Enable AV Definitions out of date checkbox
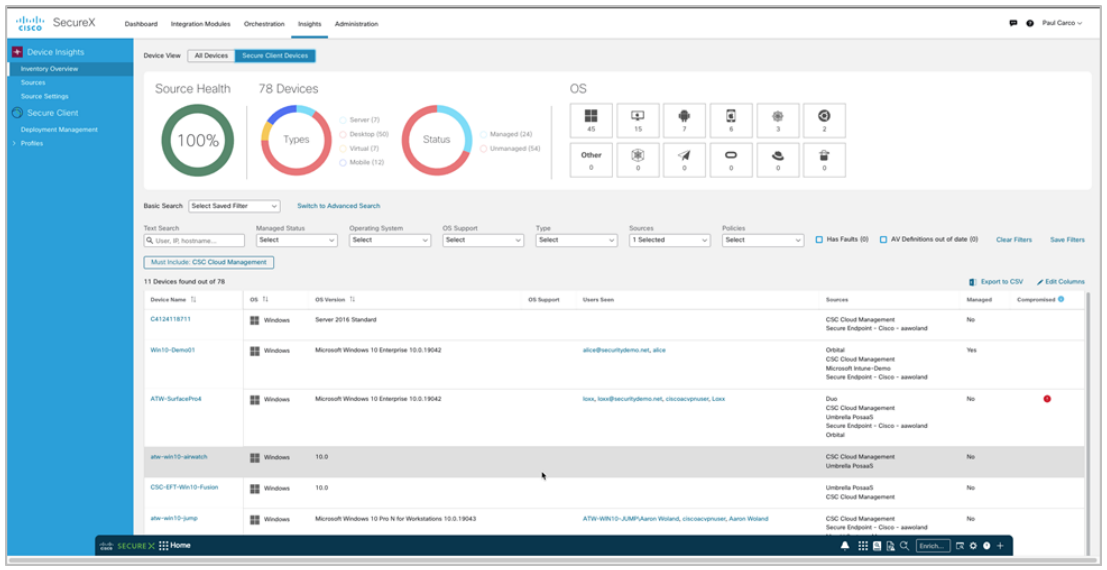 pos(883,240)
